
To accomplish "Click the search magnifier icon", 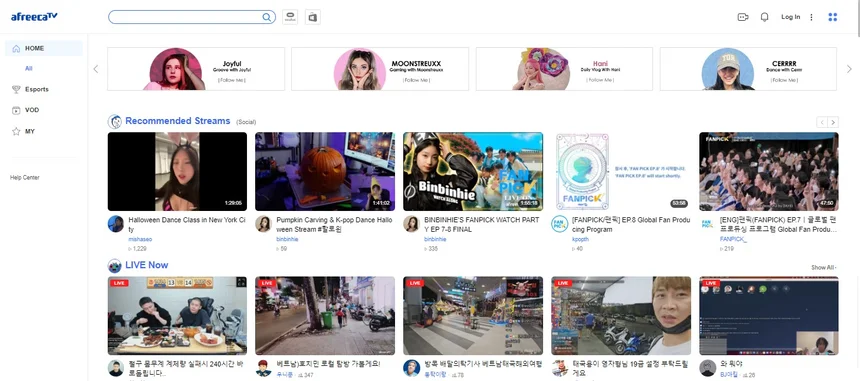I will [267, 17].
